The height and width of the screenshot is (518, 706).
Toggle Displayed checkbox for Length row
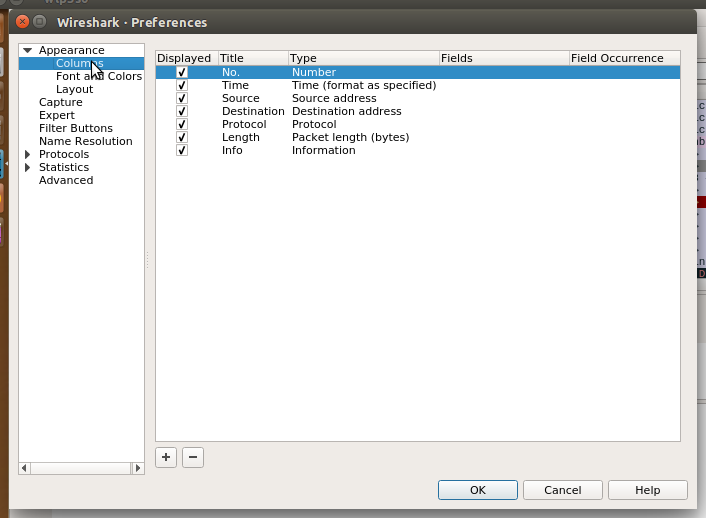pos(182,137)
